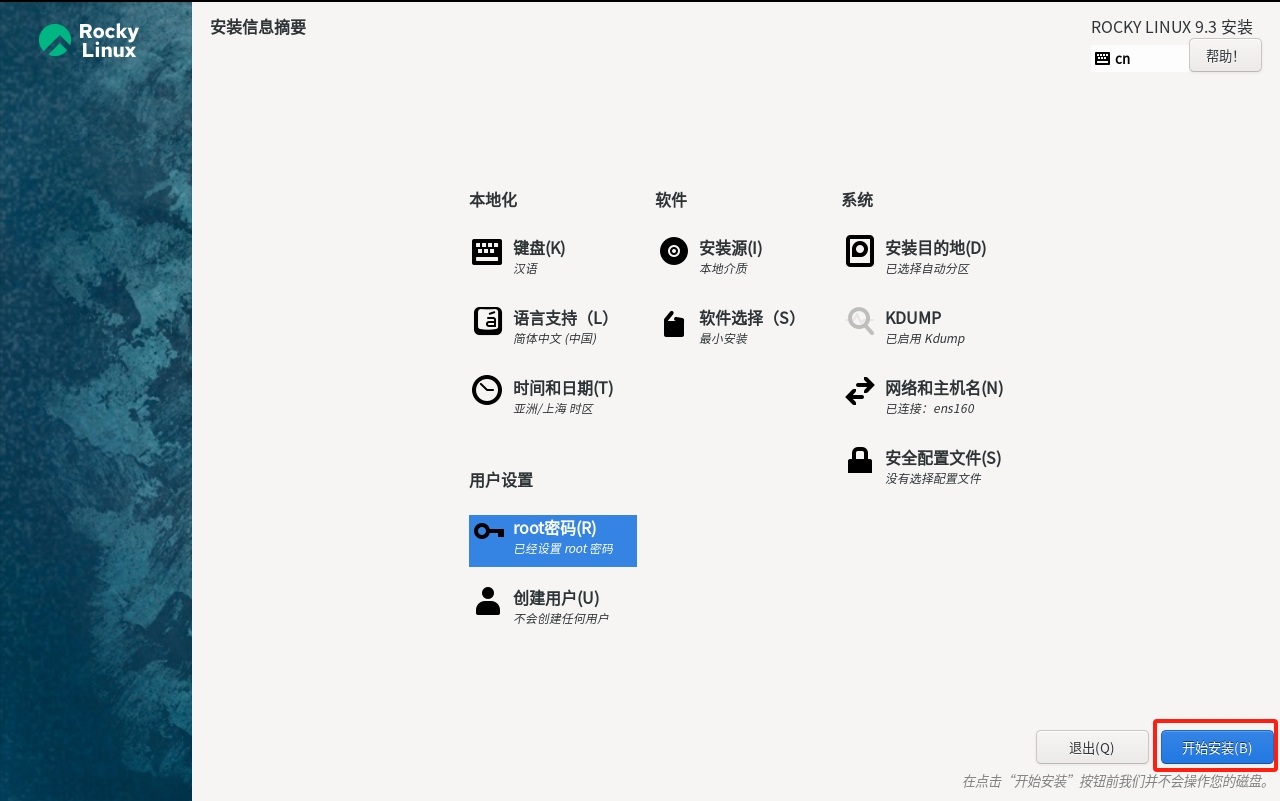Open 网络和主机名(N) network settings

tap(924, 396)
